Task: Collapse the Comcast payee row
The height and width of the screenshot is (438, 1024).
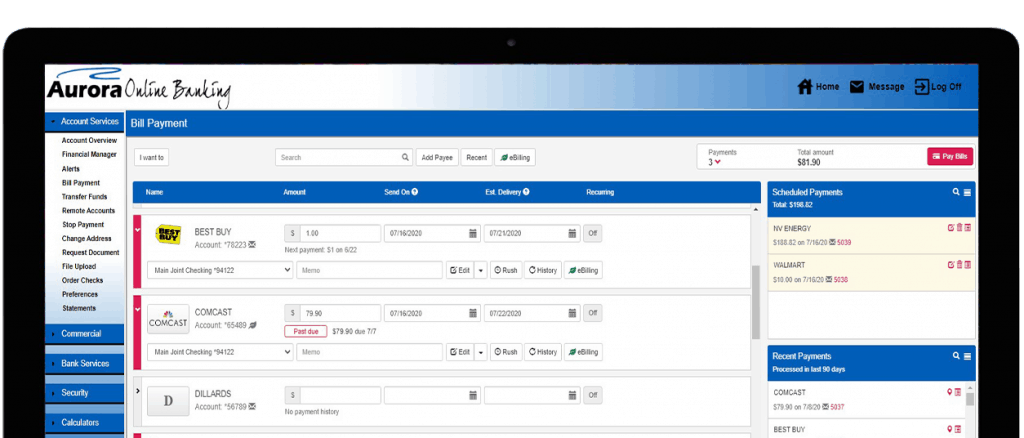Action: (x=137, y=309)
